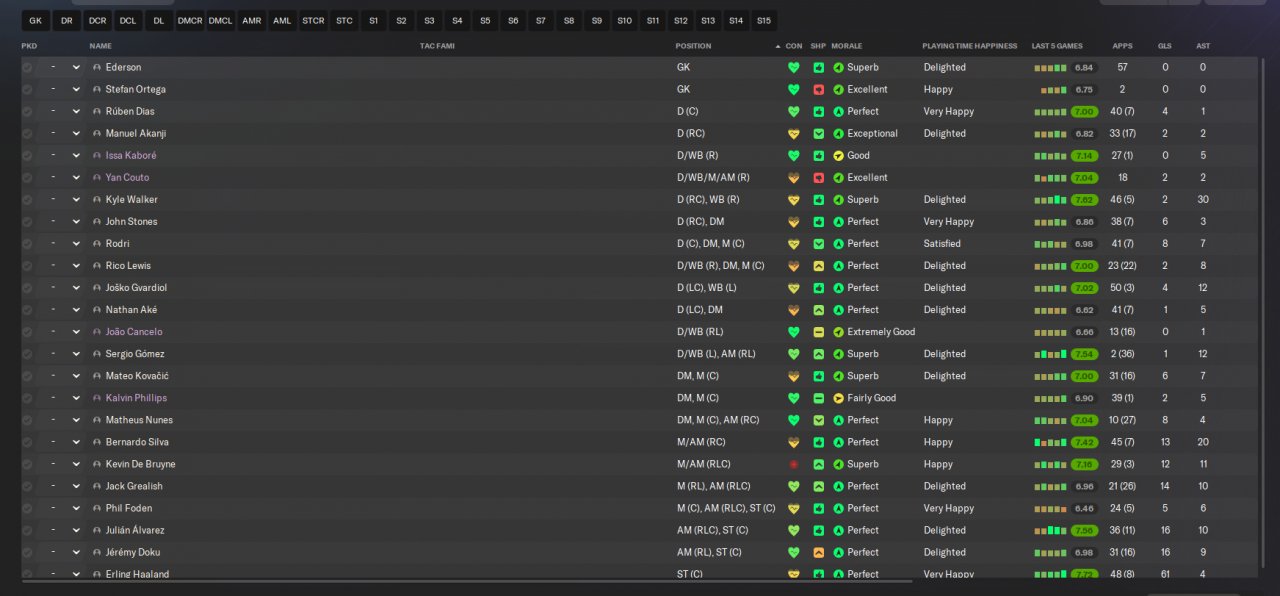Click Manuel Akanji's yellow condition heart icon

794,134
